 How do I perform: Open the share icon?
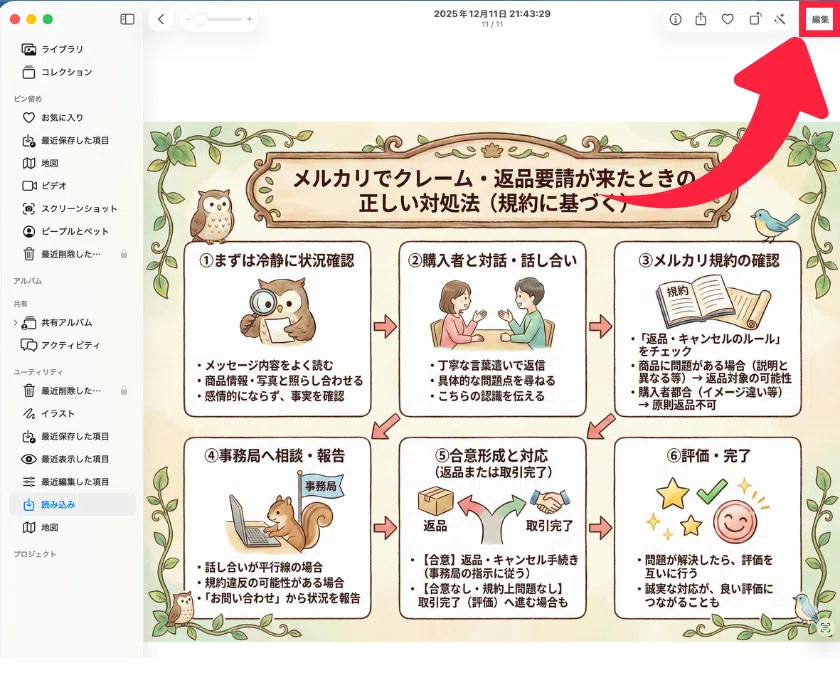(x=701, y=19)
